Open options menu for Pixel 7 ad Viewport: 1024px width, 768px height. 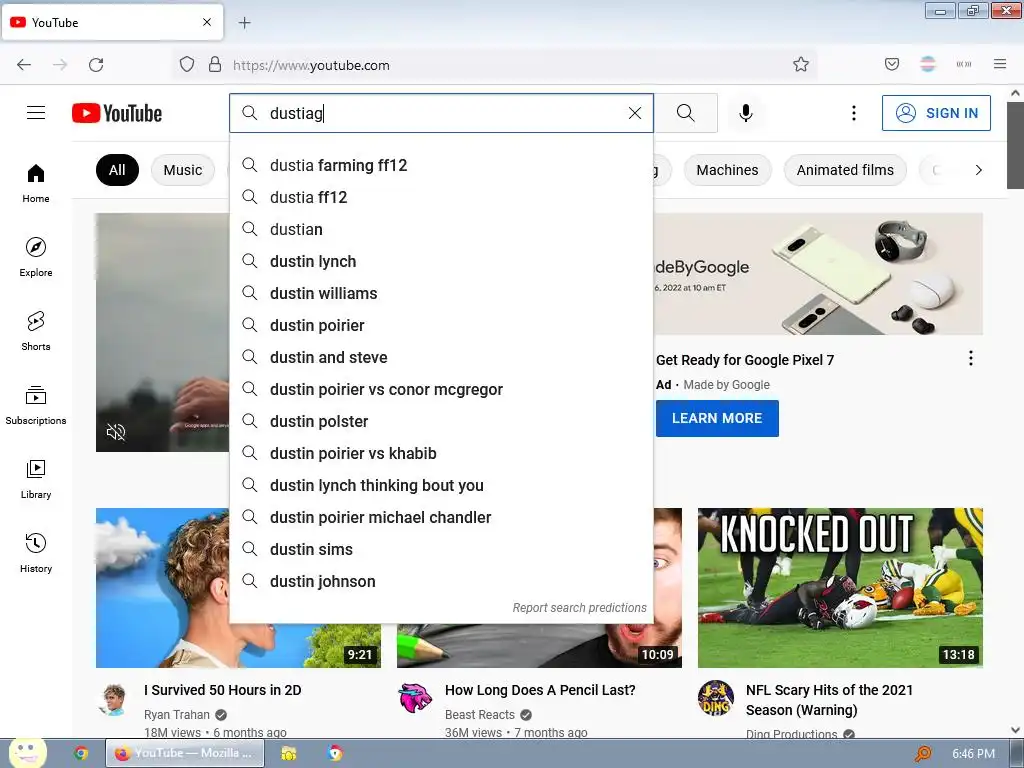[x=970, y=358]
